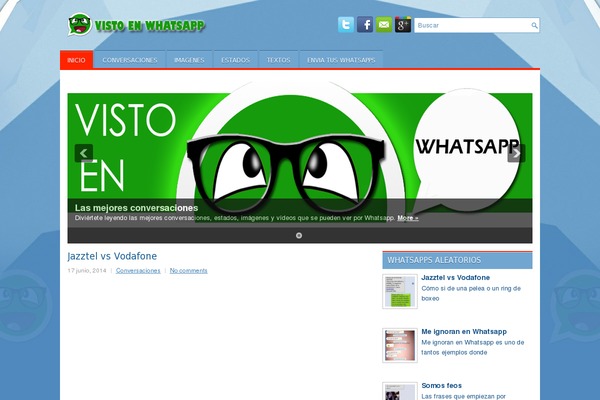This screenshot has width=600, height=400.
Task: Open the No comments link
Action: click(189, 271)
